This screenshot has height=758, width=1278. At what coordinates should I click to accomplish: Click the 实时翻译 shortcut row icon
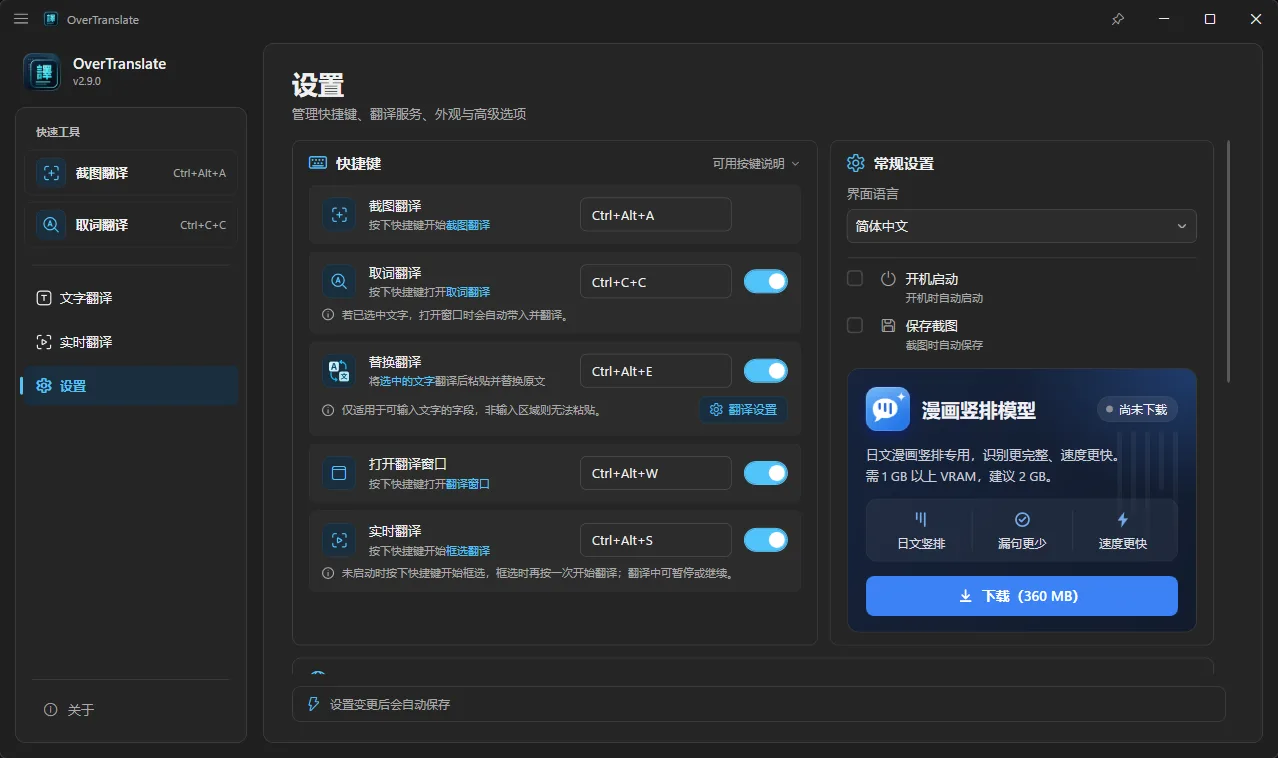[339, 540]
